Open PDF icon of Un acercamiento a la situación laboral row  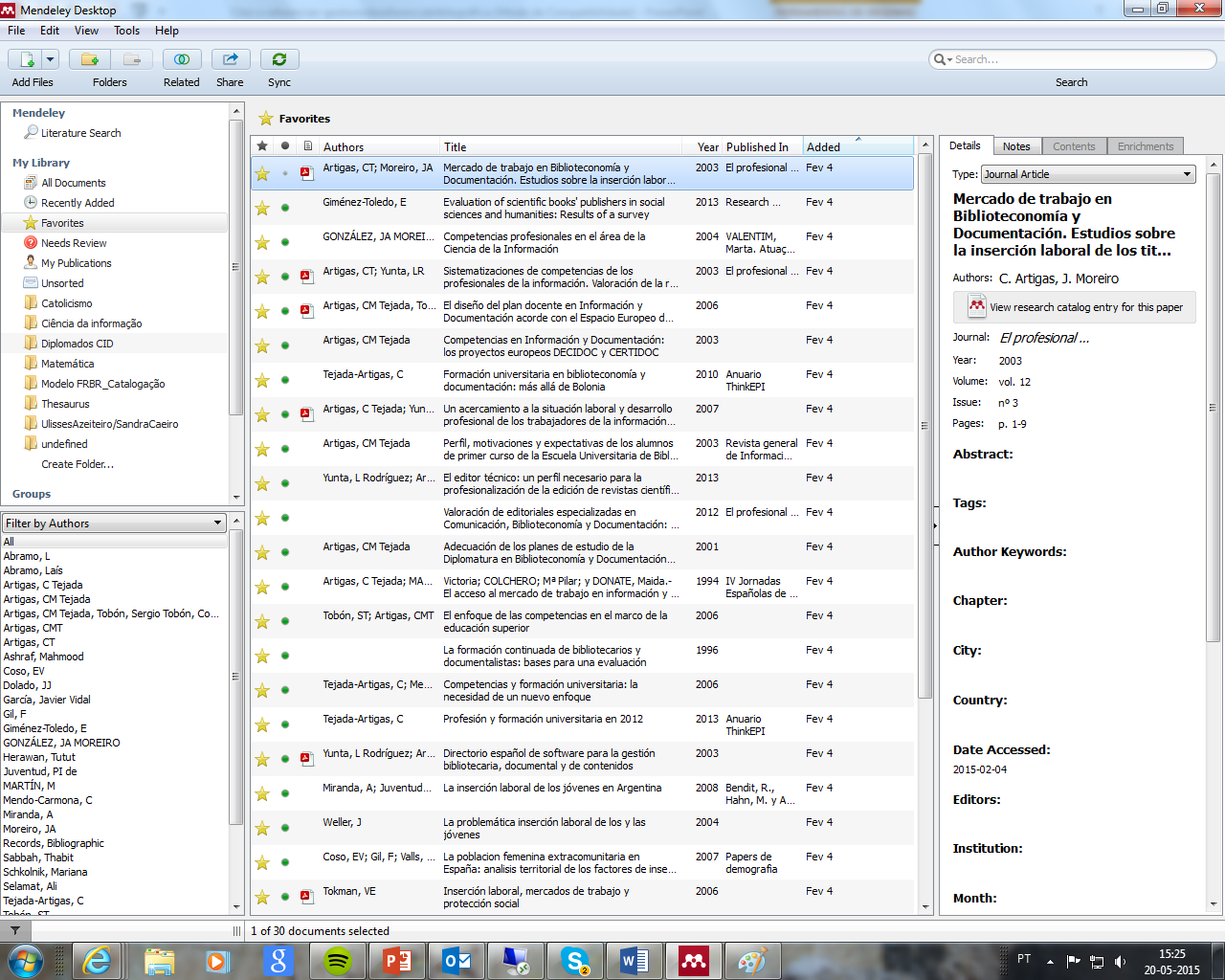[x=307, y=414]
